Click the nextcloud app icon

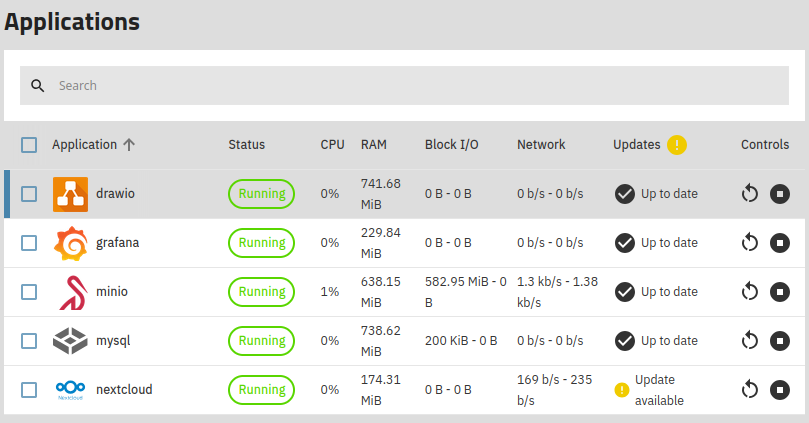click(x=70, y=389)
